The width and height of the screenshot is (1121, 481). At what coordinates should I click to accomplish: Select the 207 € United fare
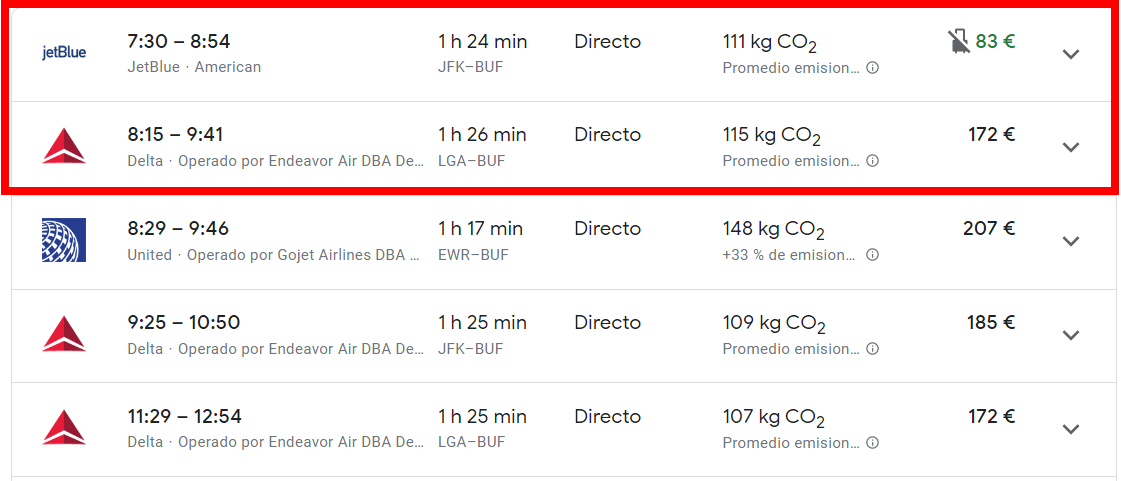[x=989, y=229]
